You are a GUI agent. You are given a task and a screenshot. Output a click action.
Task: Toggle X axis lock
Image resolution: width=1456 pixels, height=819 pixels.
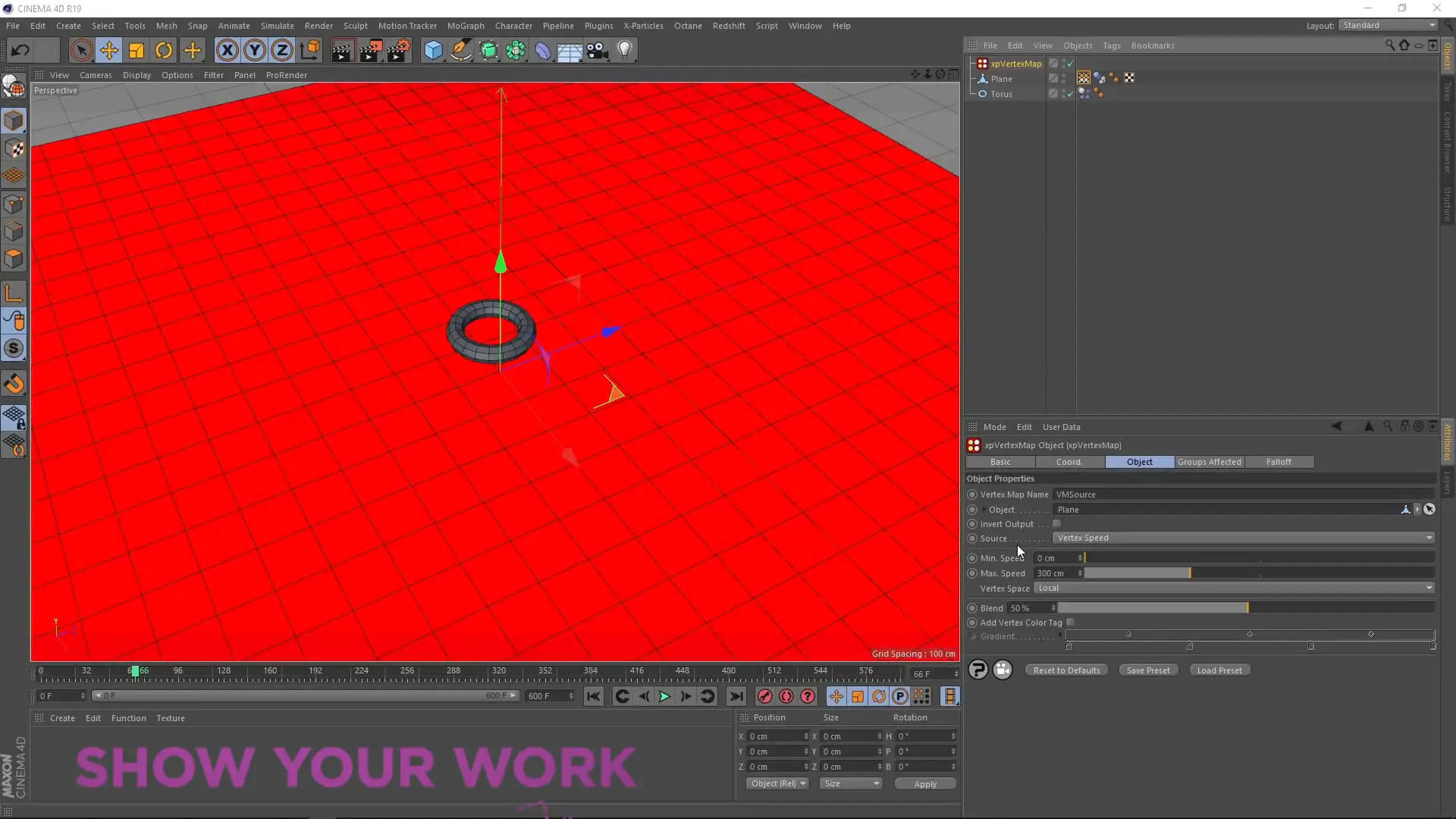(227, 51)
